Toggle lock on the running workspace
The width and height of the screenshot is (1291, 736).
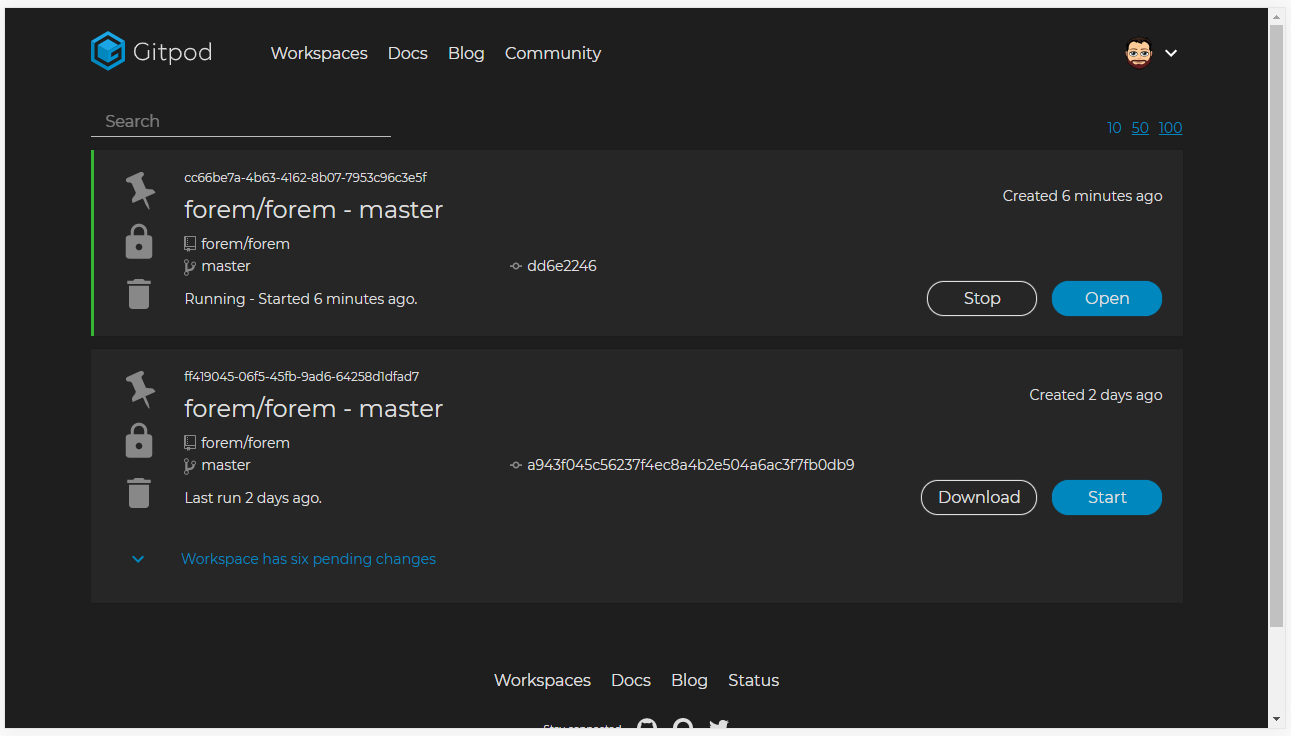pos(139,242)
